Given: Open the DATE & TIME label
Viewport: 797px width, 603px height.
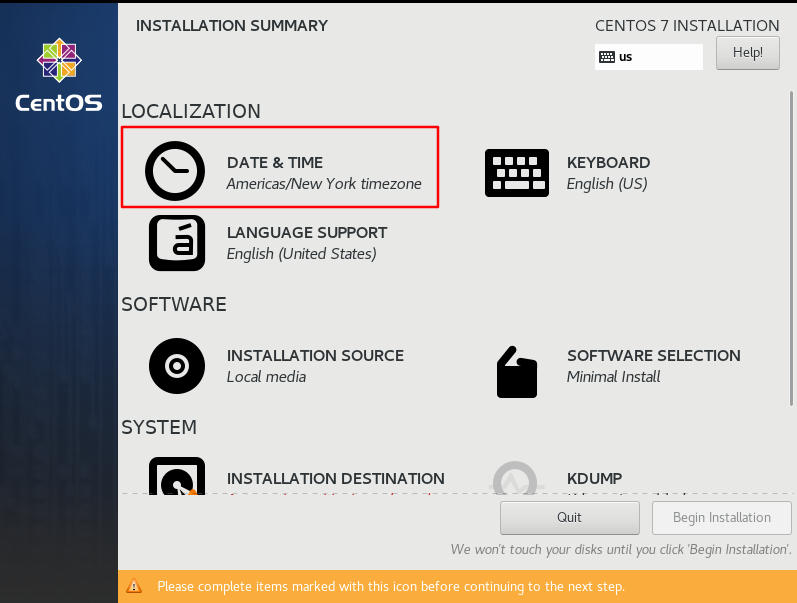Looking at the screenshot, I should pos(275,163).
